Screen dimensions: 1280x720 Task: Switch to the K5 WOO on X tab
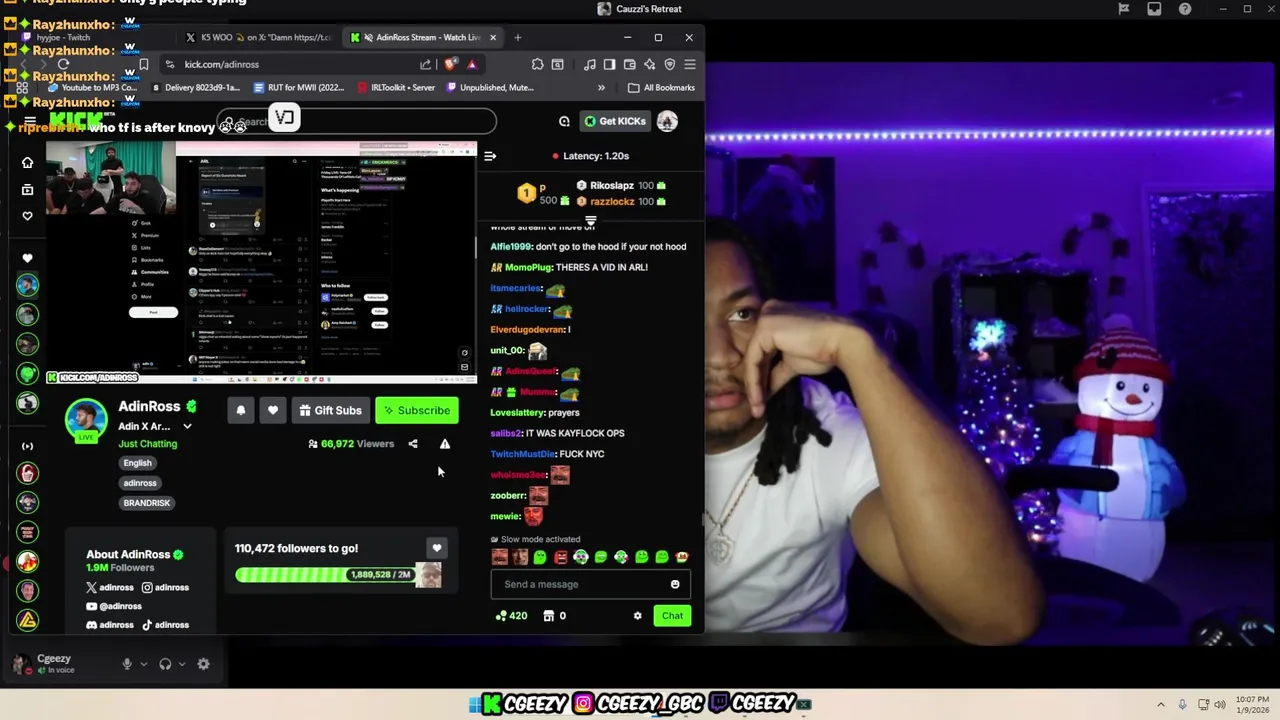tap(259, 38)
